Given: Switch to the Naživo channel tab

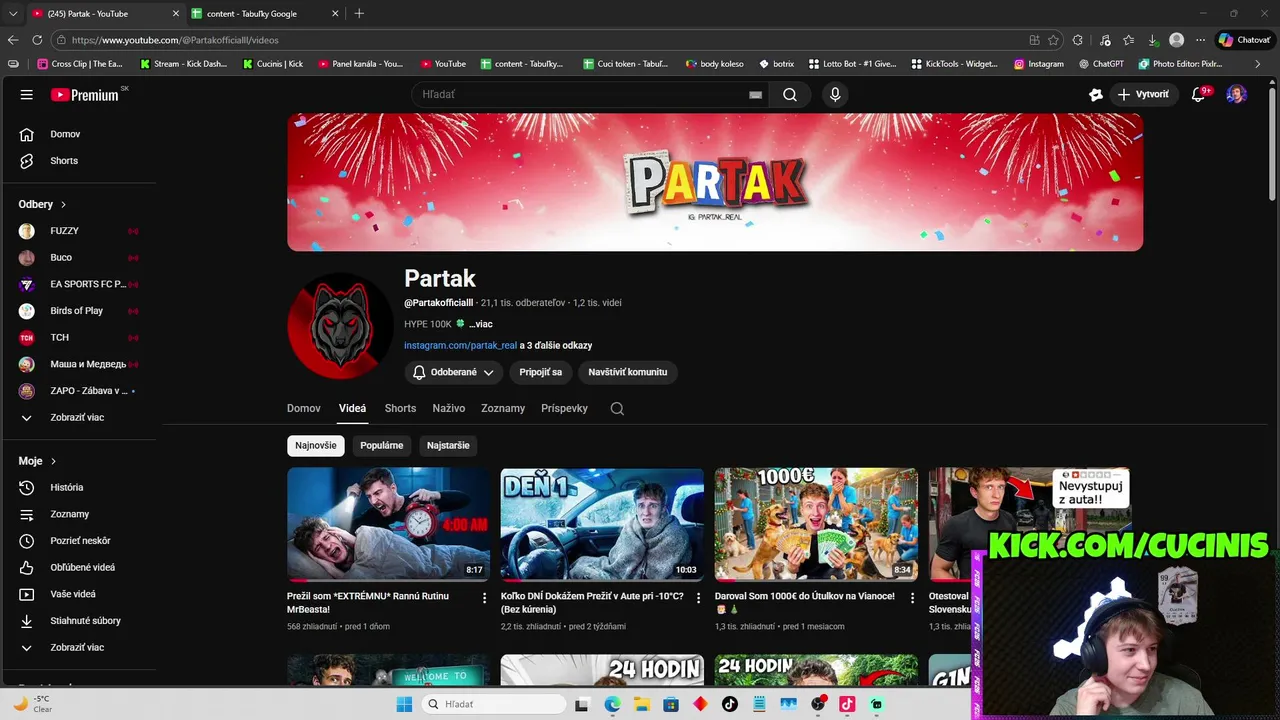Looking at the screenshot, I should 449,409.
